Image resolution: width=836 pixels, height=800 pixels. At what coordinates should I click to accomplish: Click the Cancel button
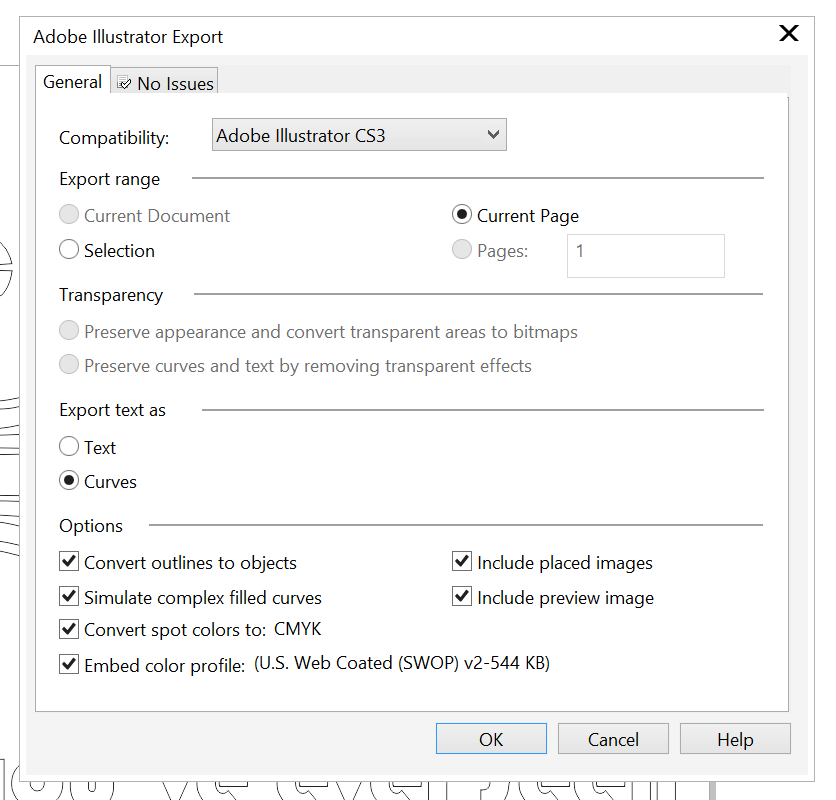point(613,739)
